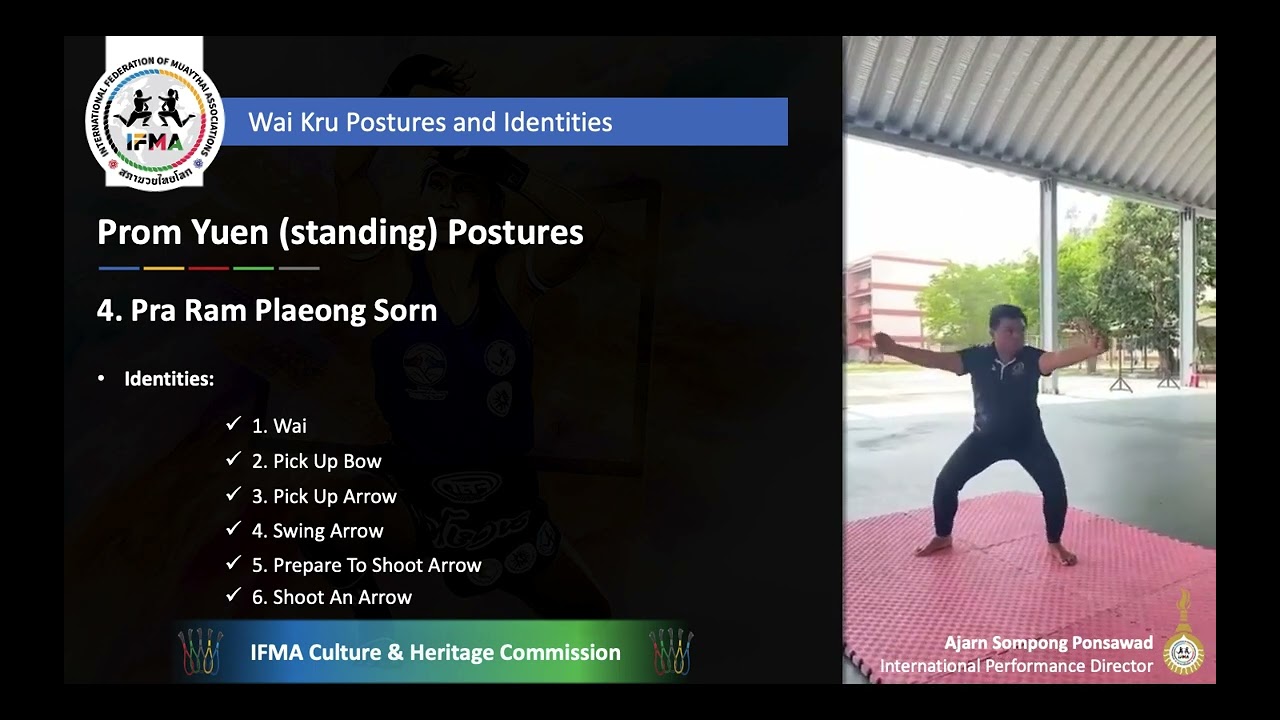This screenshot has width=1280, height=720.
Task: Click the mongkol ropes icon right of footer
Action: pos(670,651)
